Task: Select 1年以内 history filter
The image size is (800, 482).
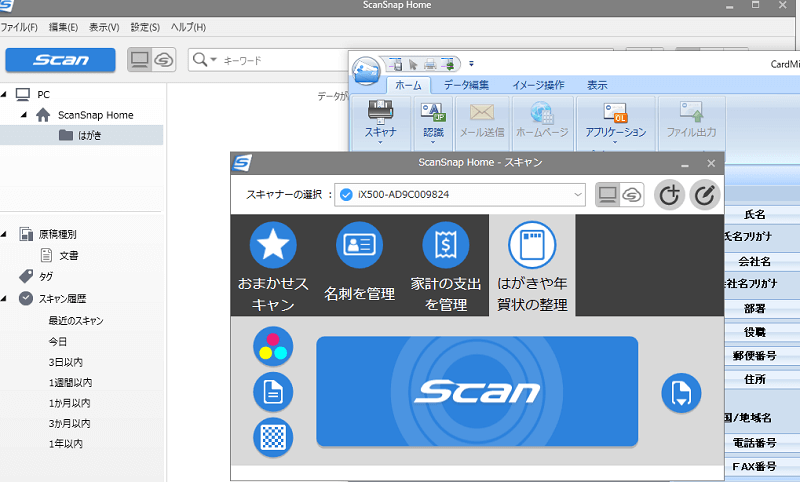Action: pos(66,444)
